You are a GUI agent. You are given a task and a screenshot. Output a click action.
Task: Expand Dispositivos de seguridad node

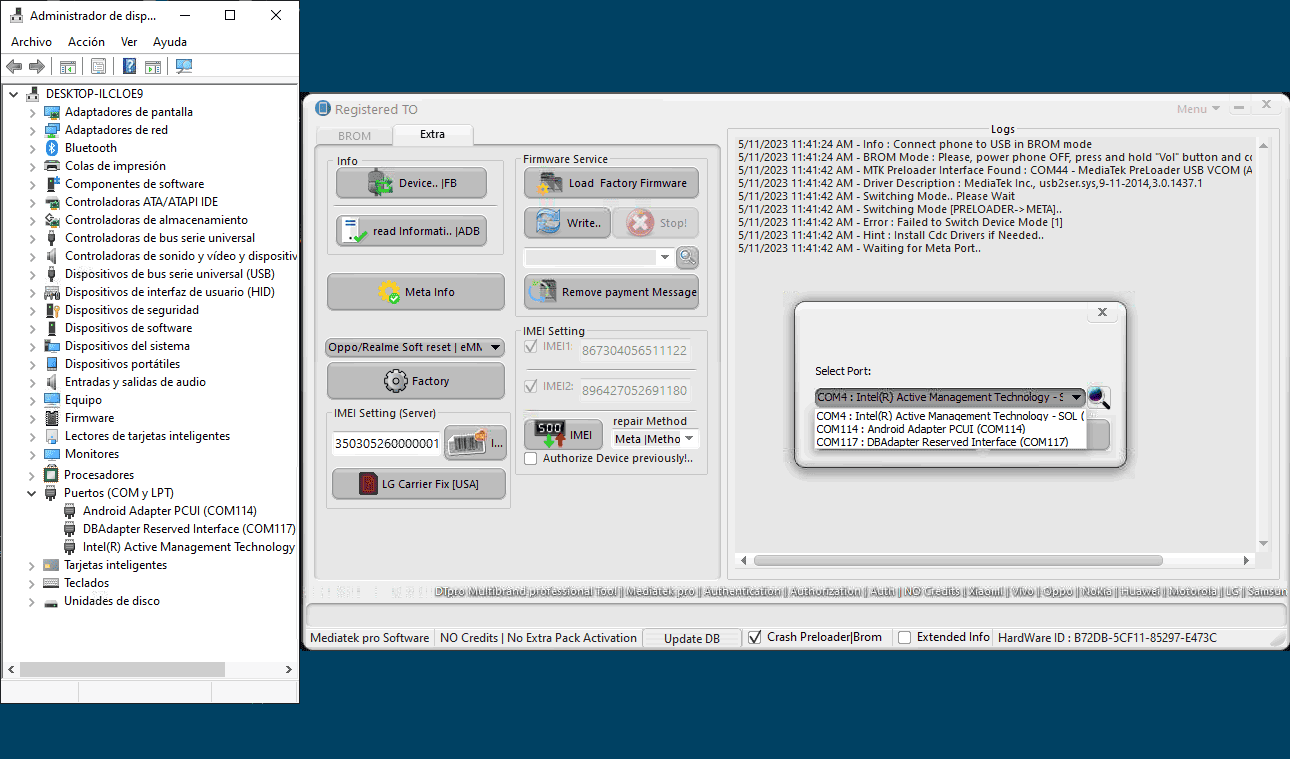point(32,310)
